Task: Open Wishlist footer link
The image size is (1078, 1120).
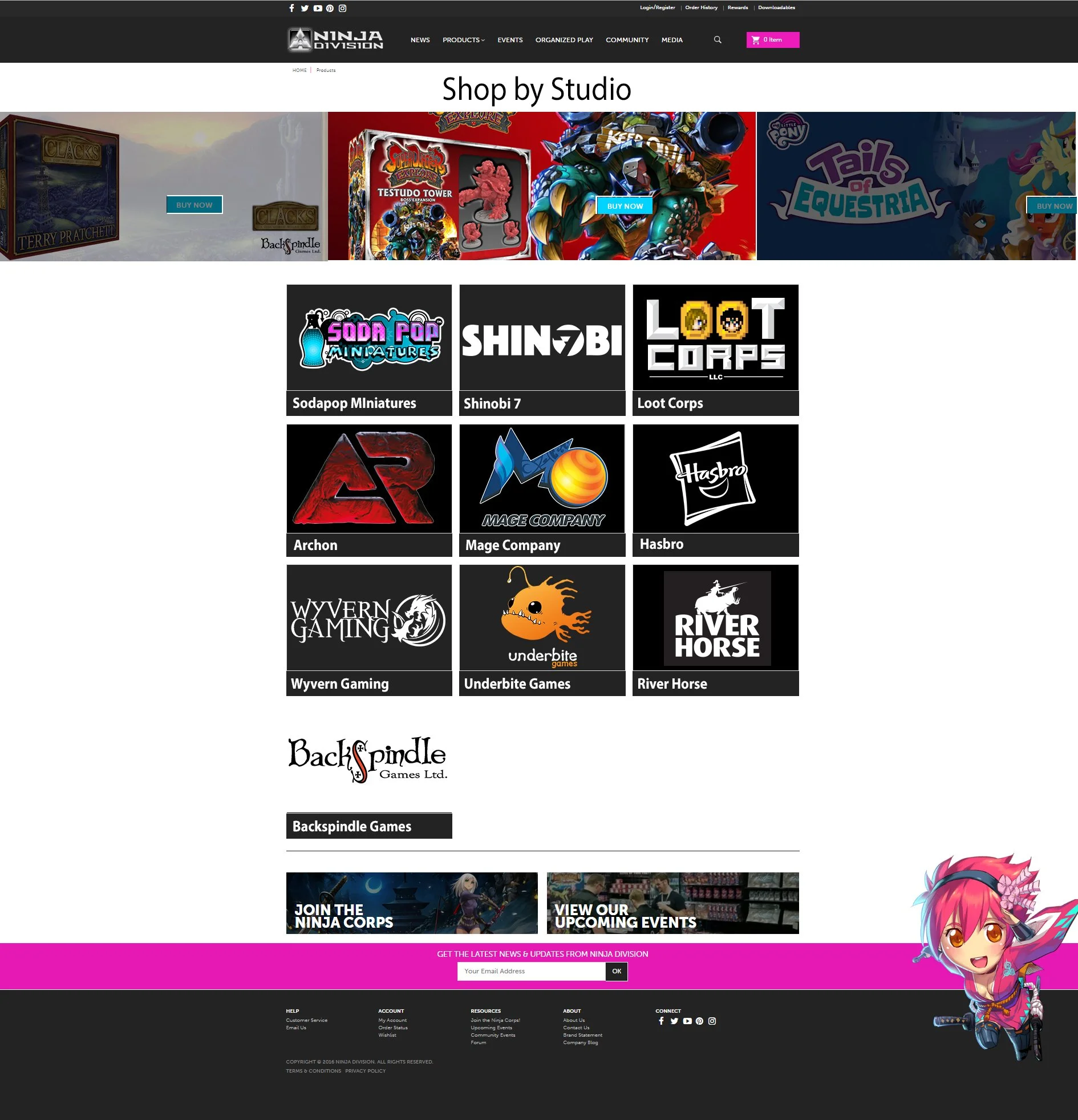Action: tap(387, 1035)
